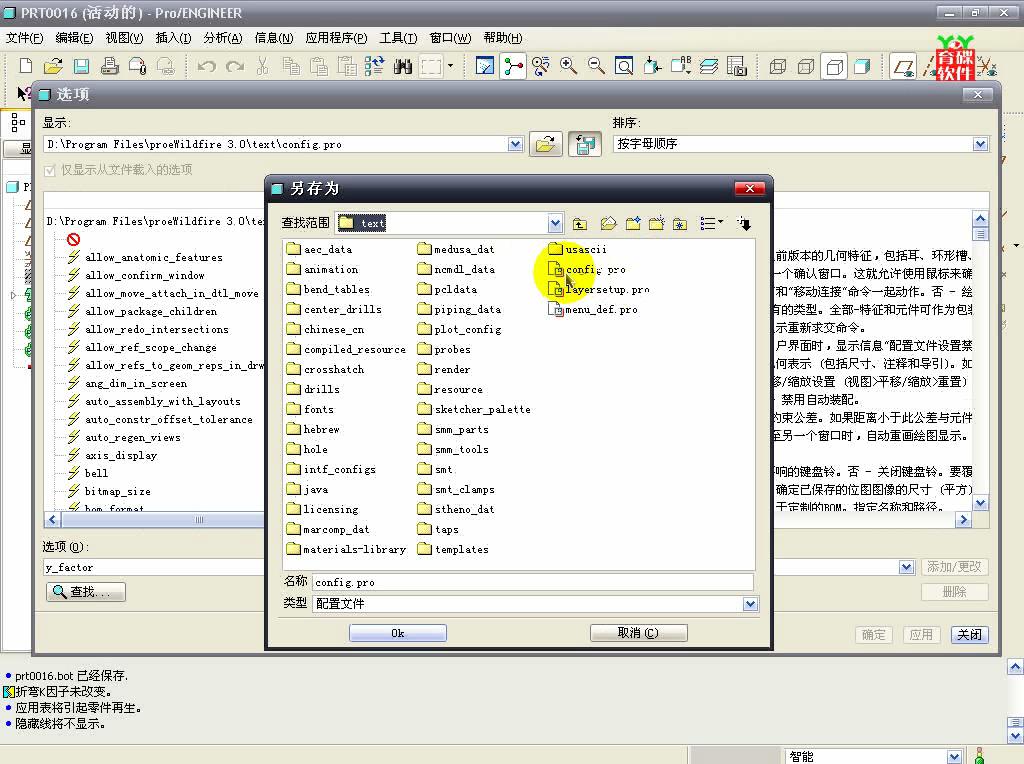The width and height of the screenshot is (1024, 764).
Task: Open the list view menu in Save As
Action: 711,224
